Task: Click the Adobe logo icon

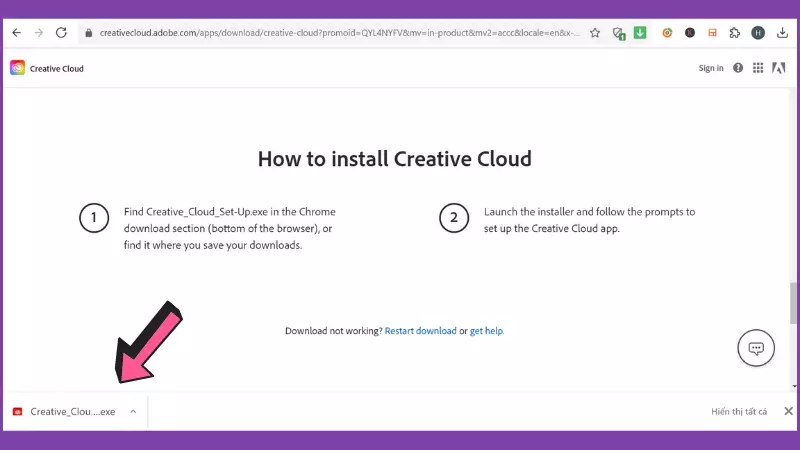Action: 779,68
